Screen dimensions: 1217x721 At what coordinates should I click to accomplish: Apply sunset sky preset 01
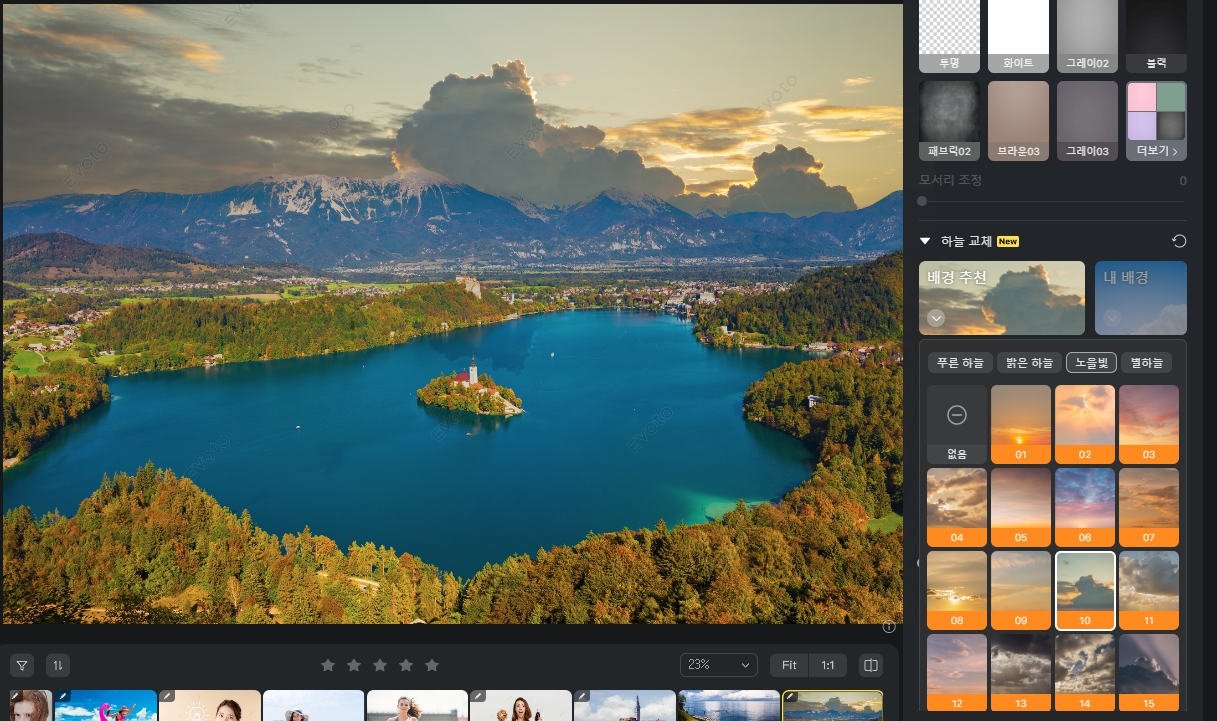(x=1021, y=424)
